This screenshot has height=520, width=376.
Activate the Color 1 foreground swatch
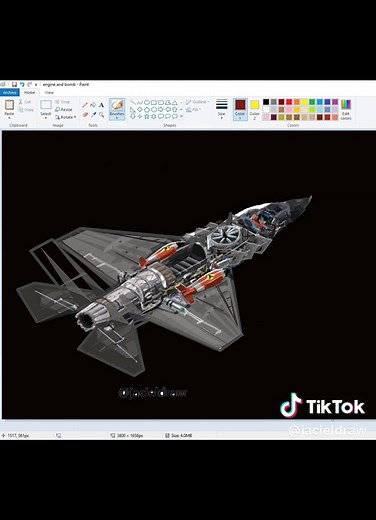[x=240, y=109]
